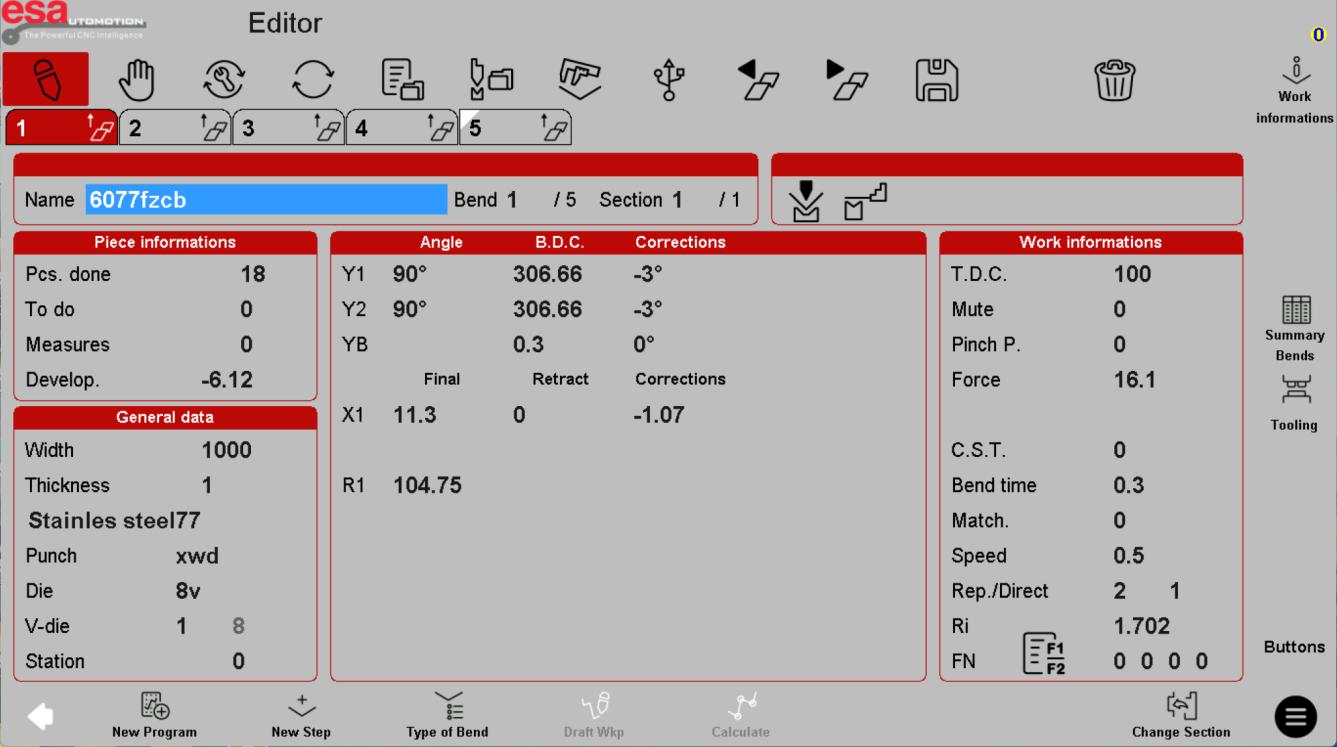This screenshot has width=1337, height=747.
Task: Open Tooling side button
Action: [x=1295, y=404]
